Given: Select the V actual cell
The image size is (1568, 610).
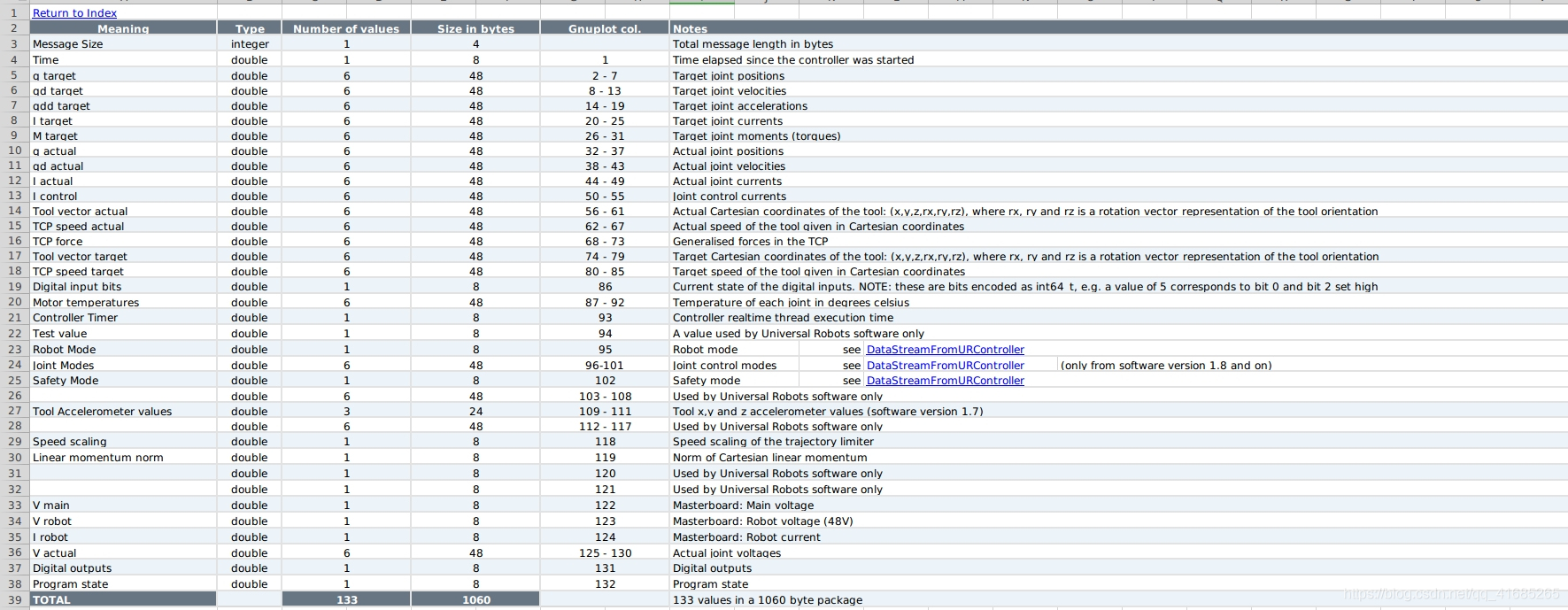Looking at the screenshot, I should [123, 553].
